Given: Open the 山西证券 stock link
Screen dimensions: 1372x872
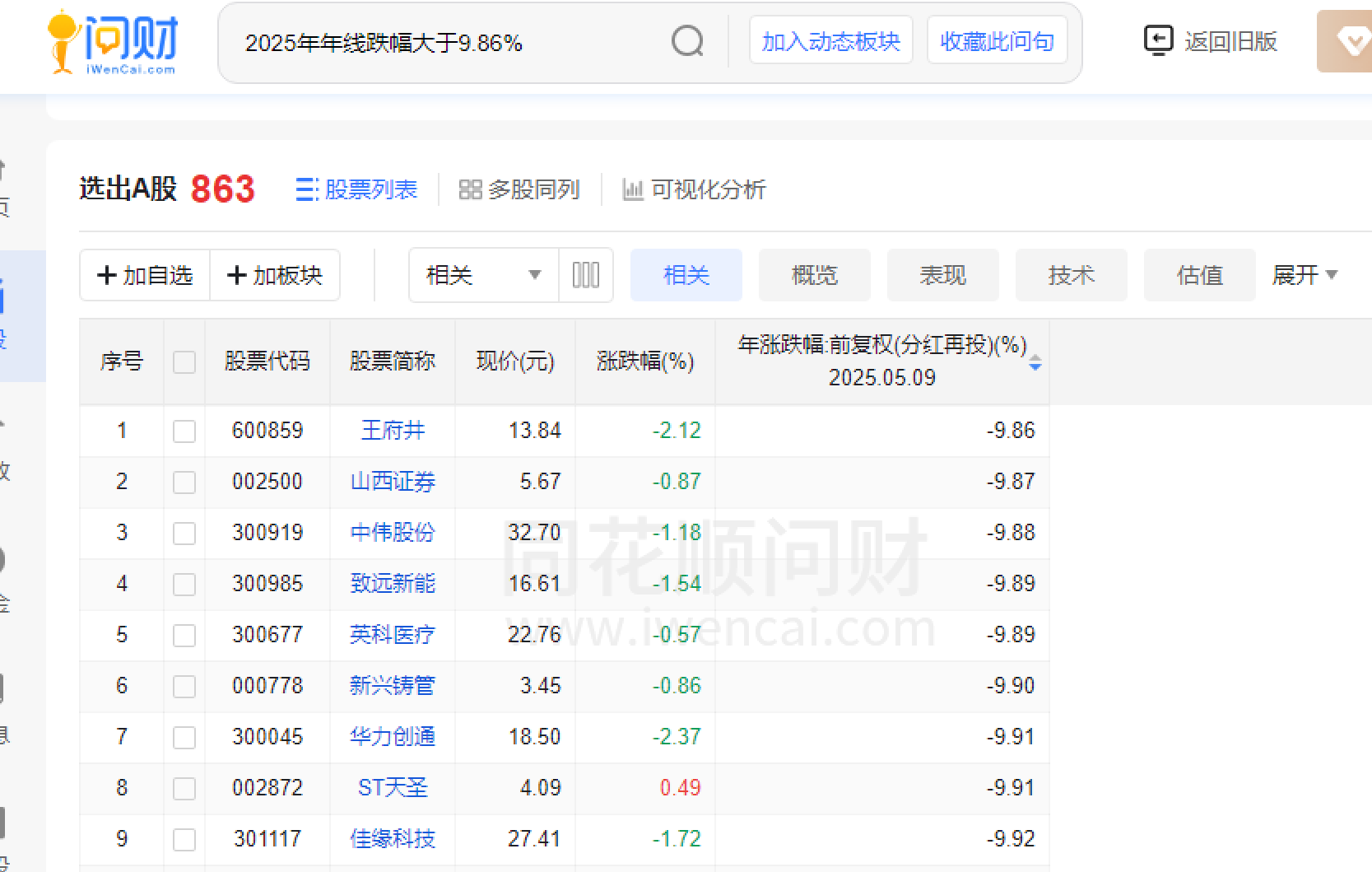Looking at the screenshot, I should click(393, 481).
